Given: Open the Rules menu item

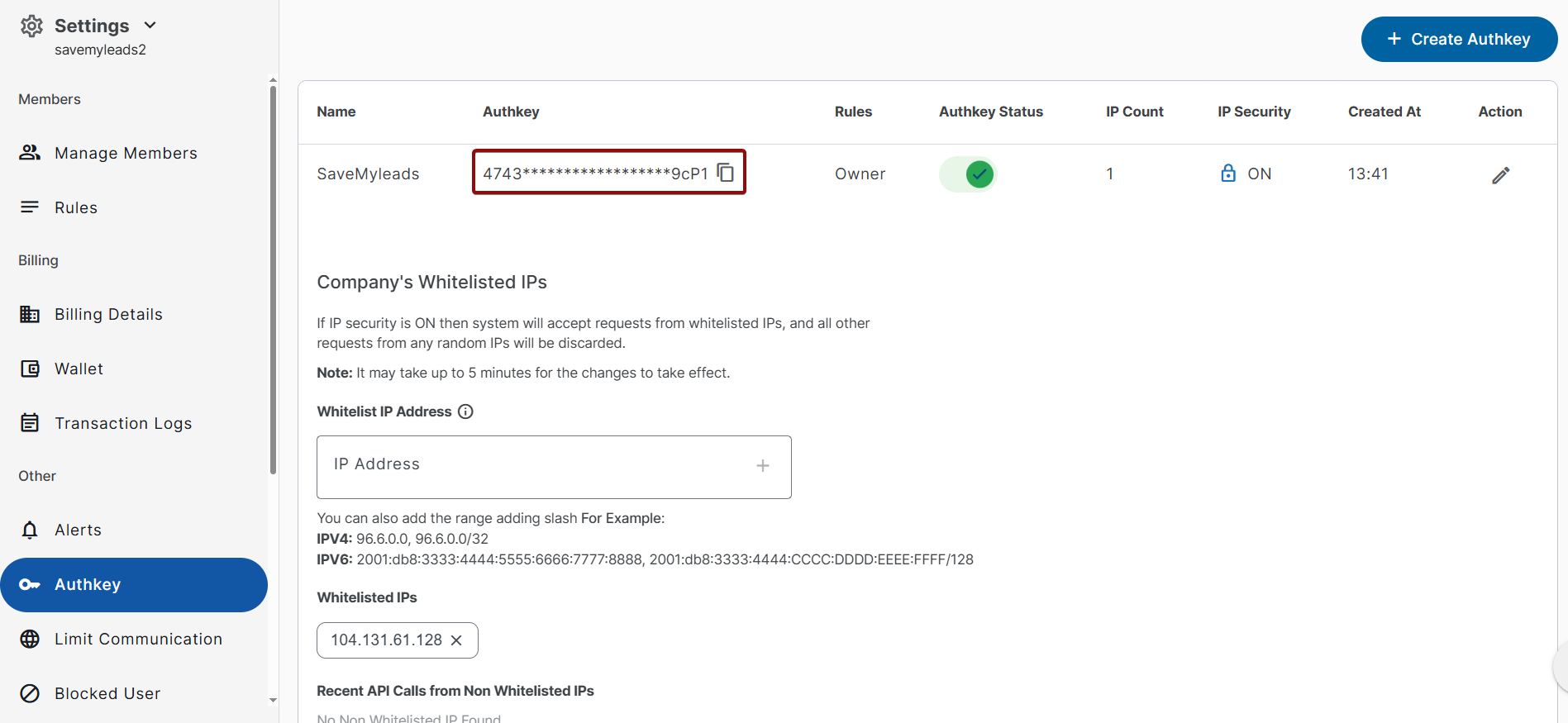Looking at the screenshot, I should click(76, 207).
